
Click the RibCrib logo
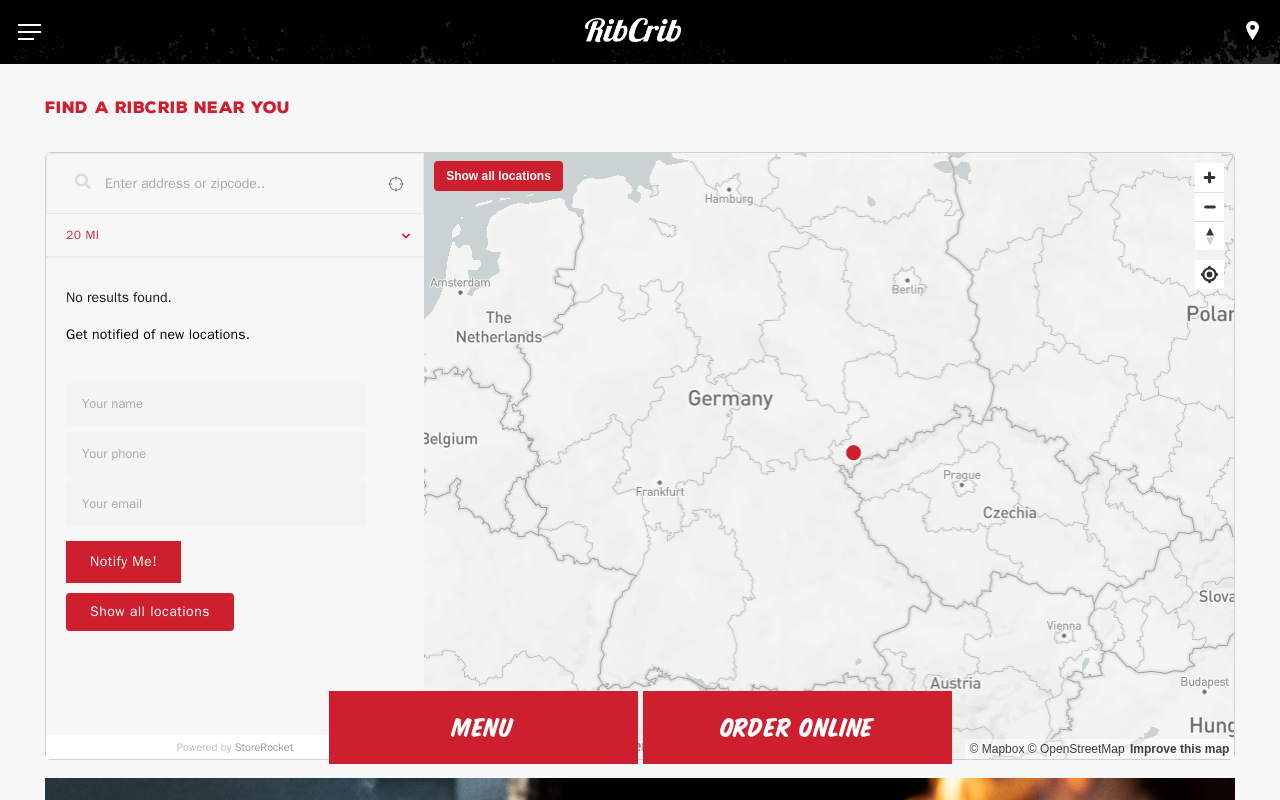click(633, 30)
